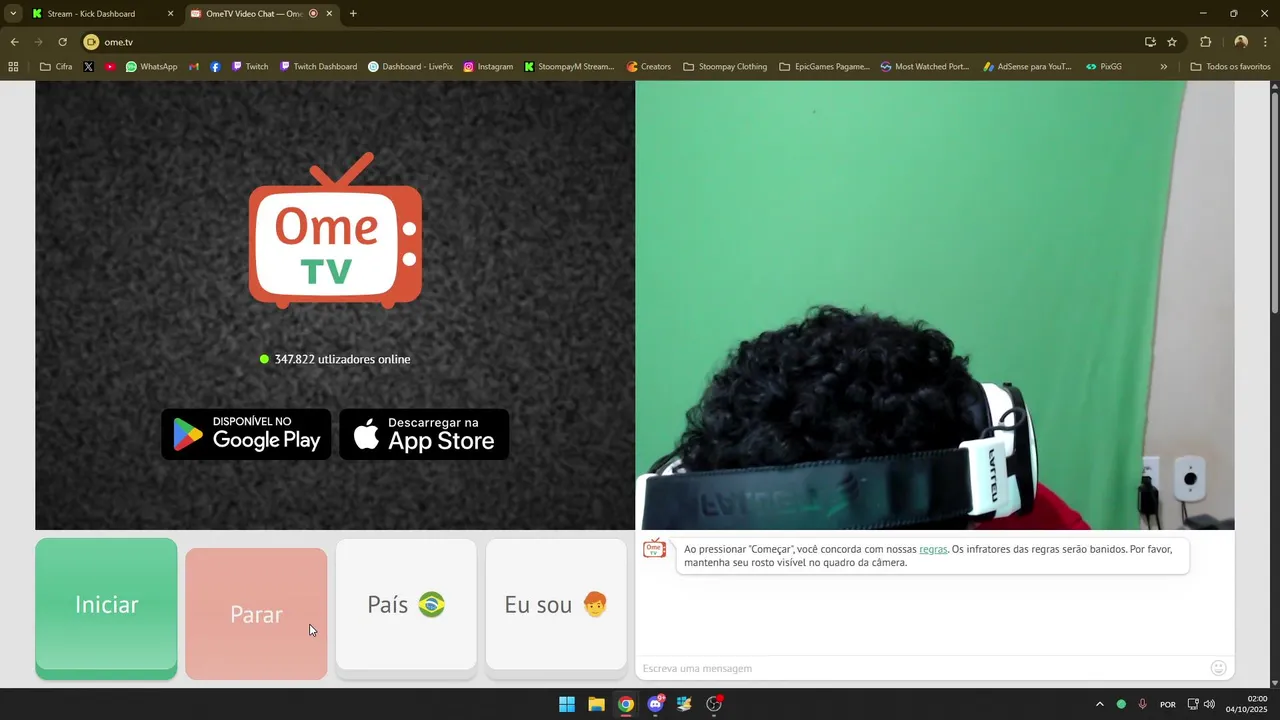This screenshot has height=720, width=1280.
Task: Open the X (Twitter) bookmark
Action: pyautogui.click(x=89, y=67)
